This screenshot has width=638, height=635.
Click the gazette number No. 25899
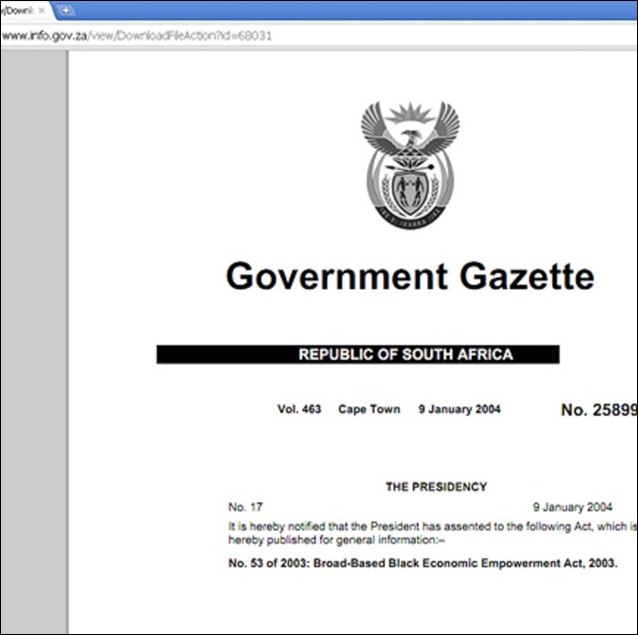click(599, 410)
